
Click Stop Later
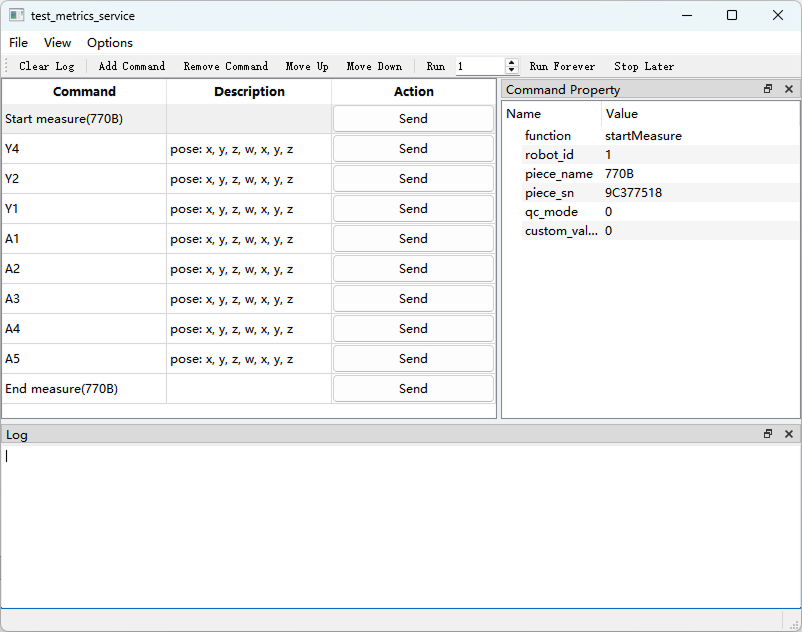(x=643, y=66)
